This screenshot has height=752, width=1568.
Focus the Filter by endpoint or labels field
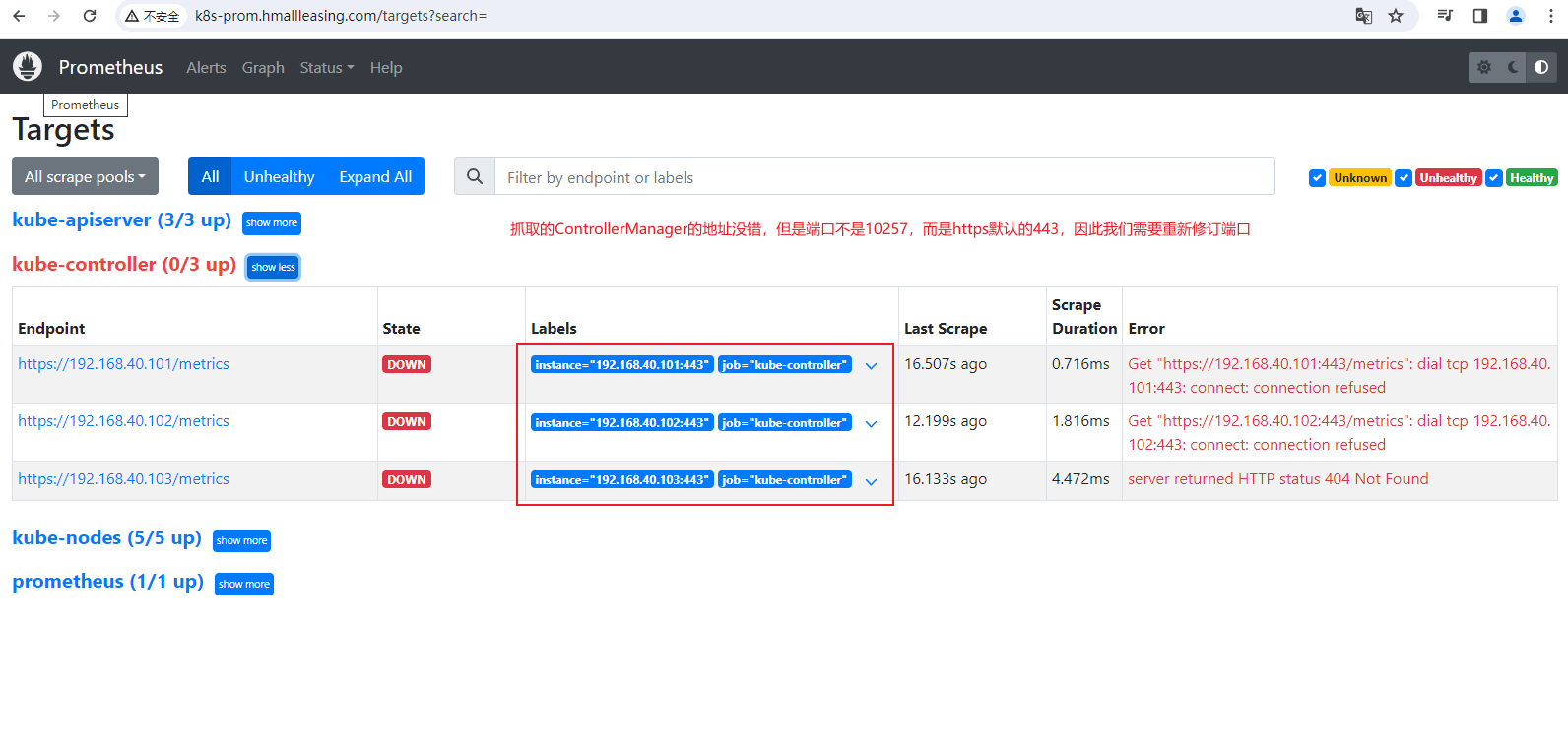tap(883, 177)
